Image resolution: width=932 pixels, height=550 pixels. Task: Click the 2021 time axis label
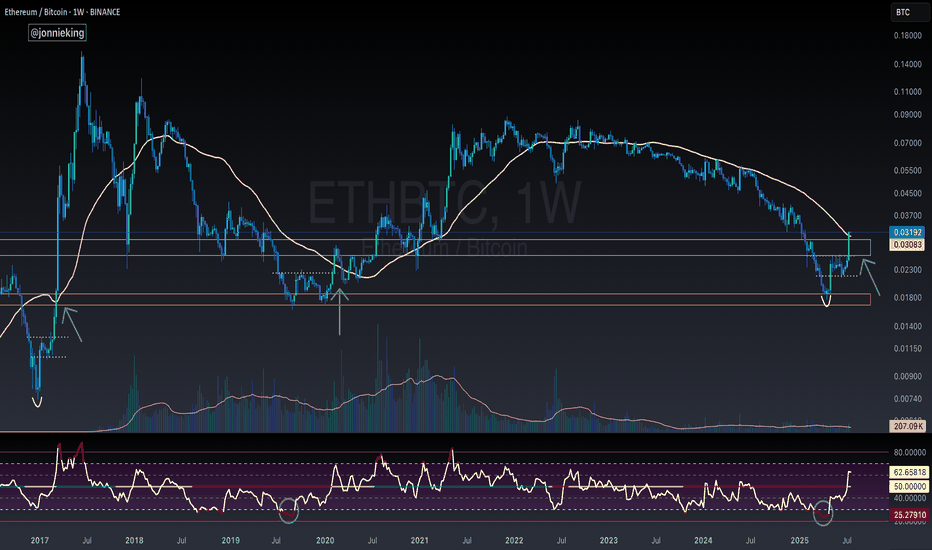420,540
